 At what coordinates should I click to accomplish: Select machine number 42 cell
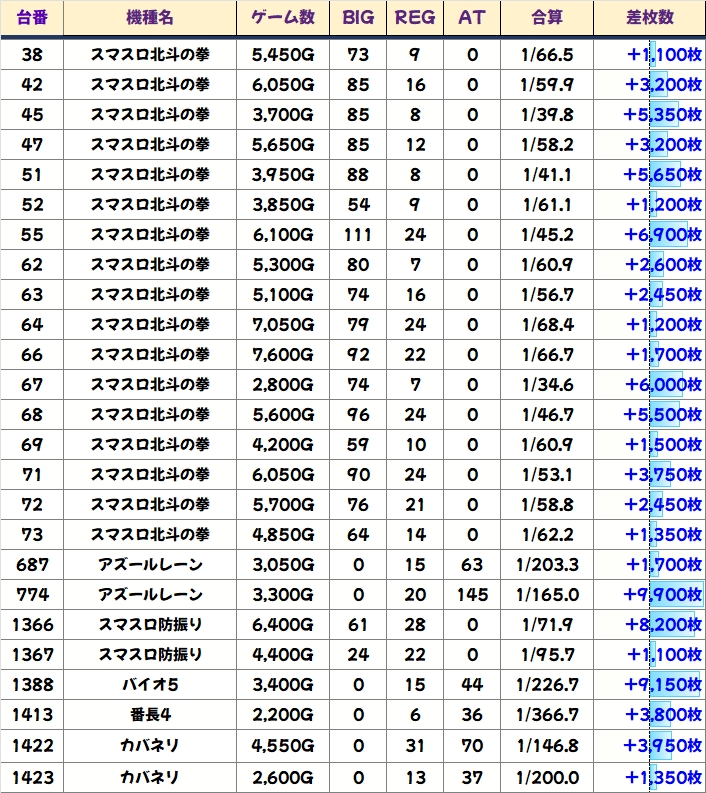(32, 84)
